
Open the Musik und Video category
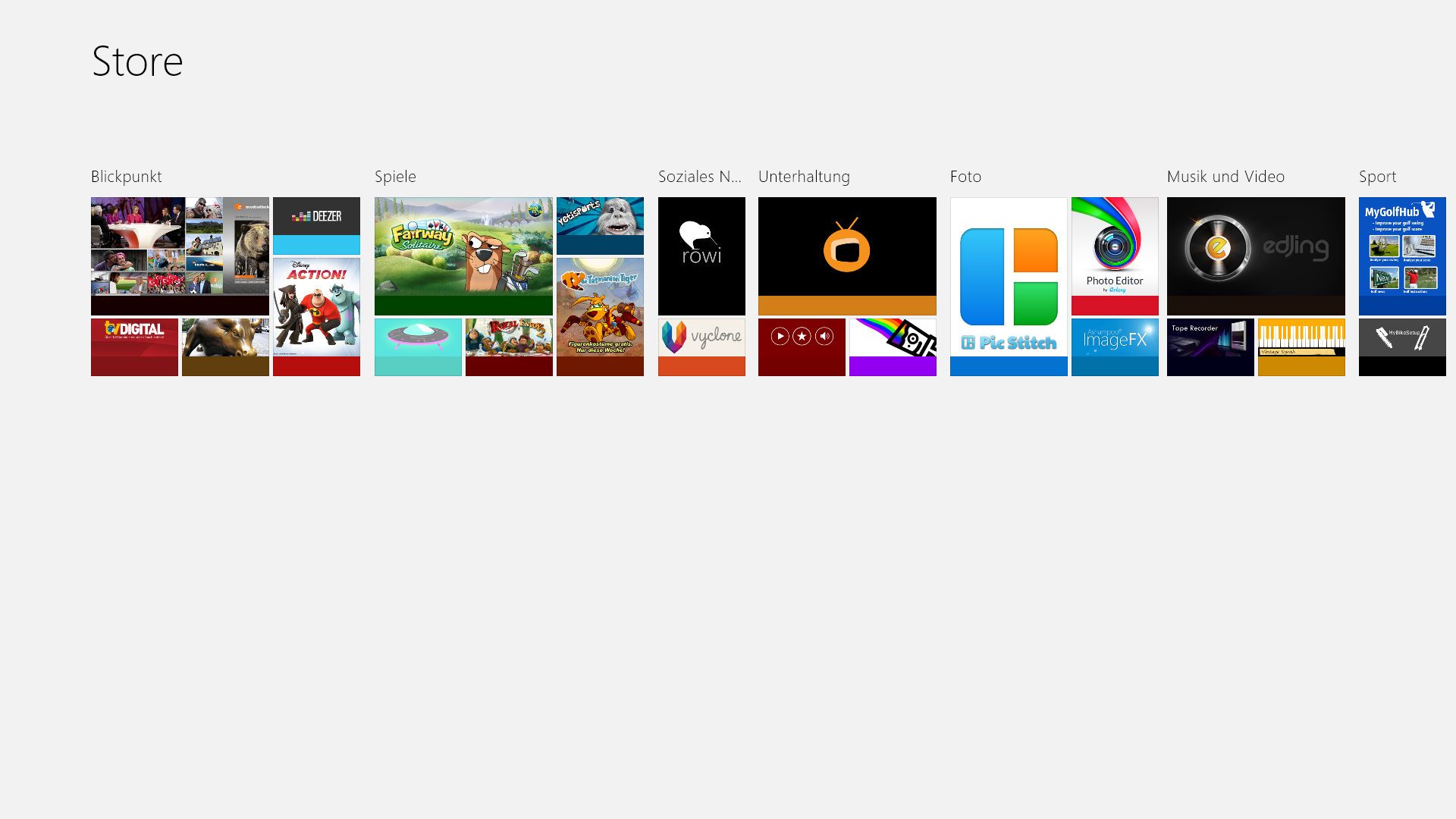pyautogui.click(x=1225, y=177)
